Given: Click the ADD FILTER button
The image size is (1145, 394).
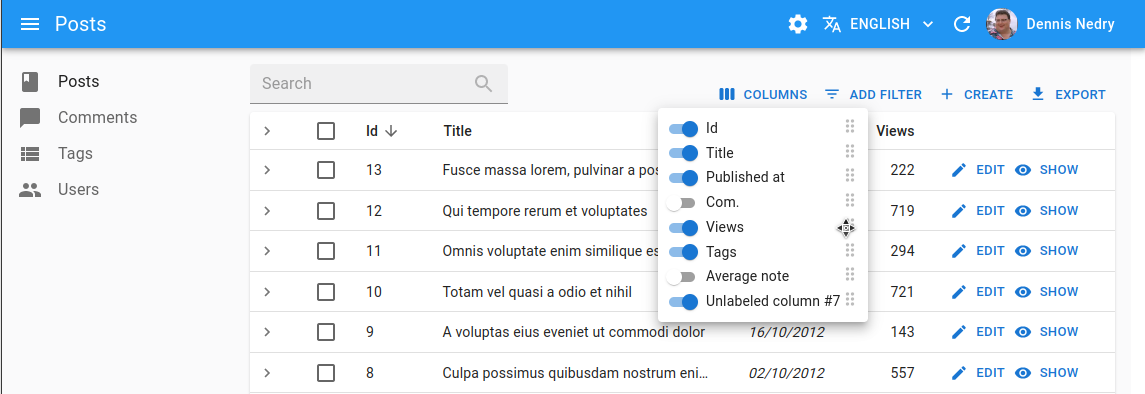Looking at the screenshot, I should [873, 95].
